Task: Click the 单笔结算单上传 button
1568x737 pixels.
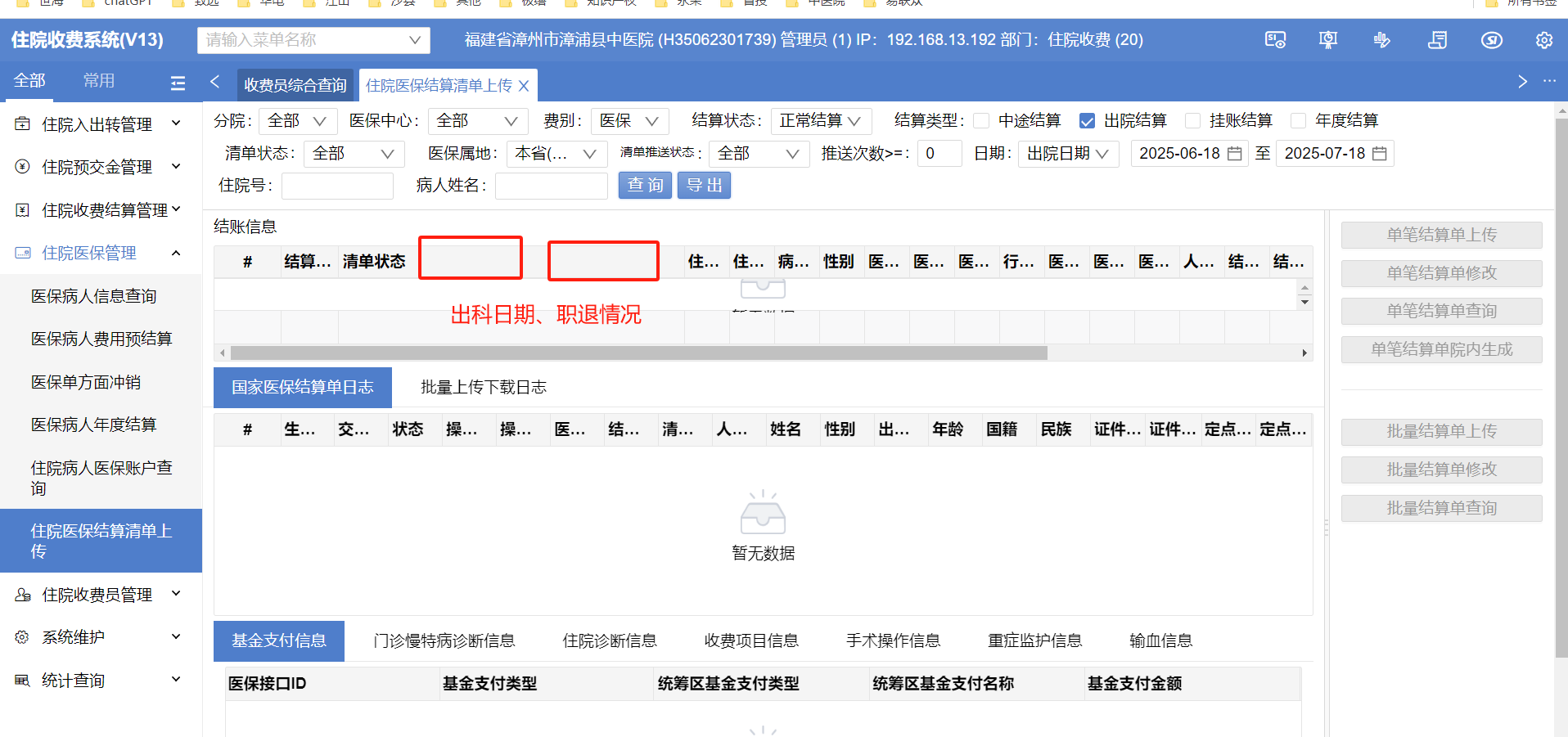Action: pyautogui.click(x=1441, y=236)
